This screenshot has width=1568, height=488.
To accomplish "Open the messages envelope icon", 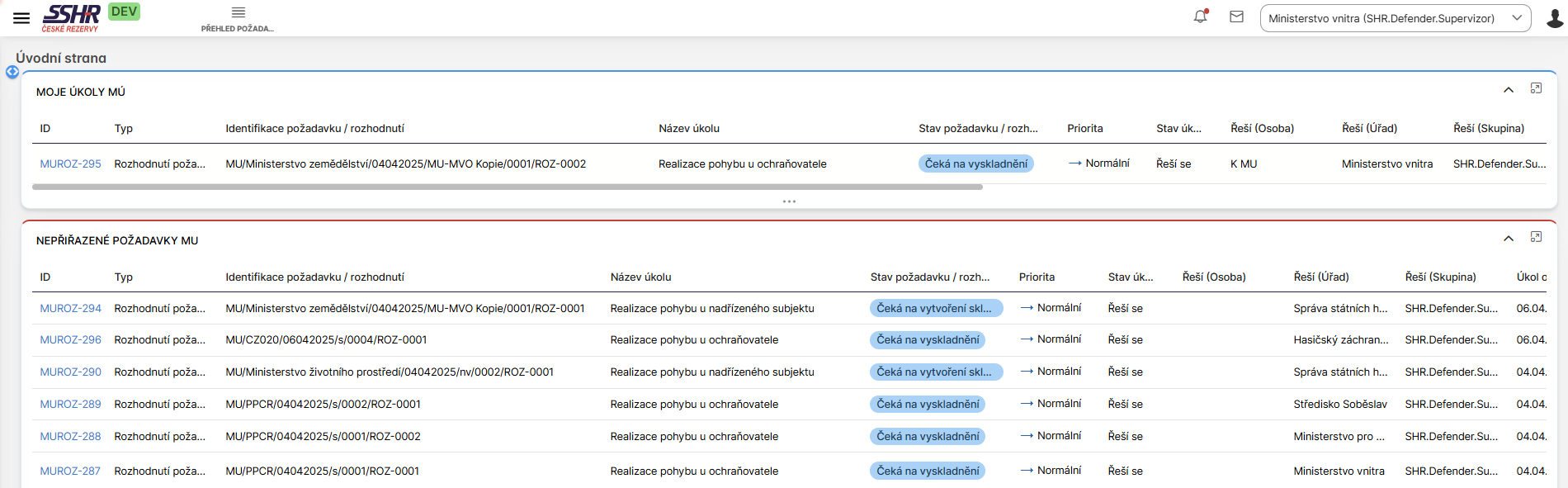I will coord(1236,17).
